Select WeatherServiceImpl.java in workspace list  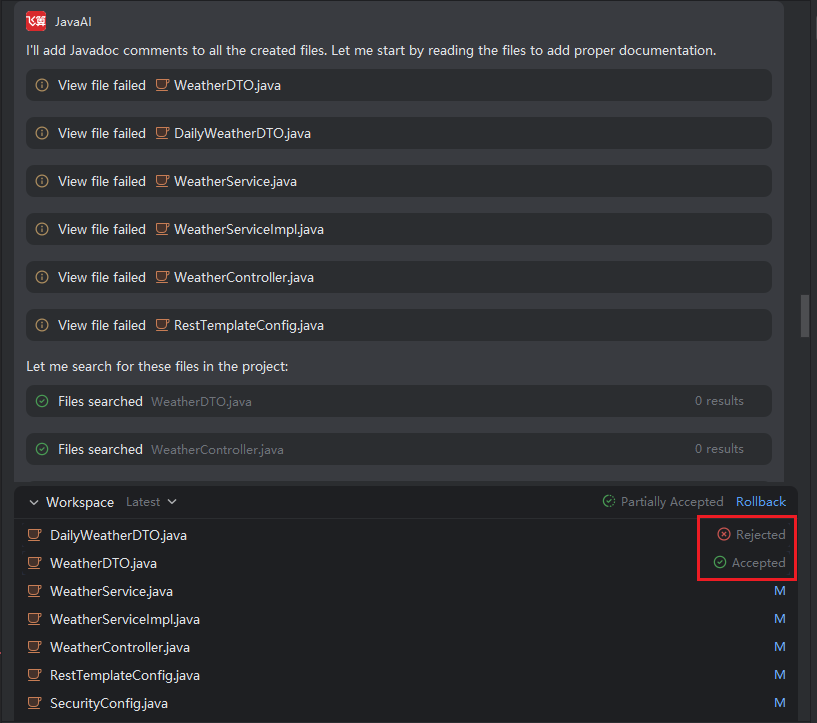coord(124,619)
